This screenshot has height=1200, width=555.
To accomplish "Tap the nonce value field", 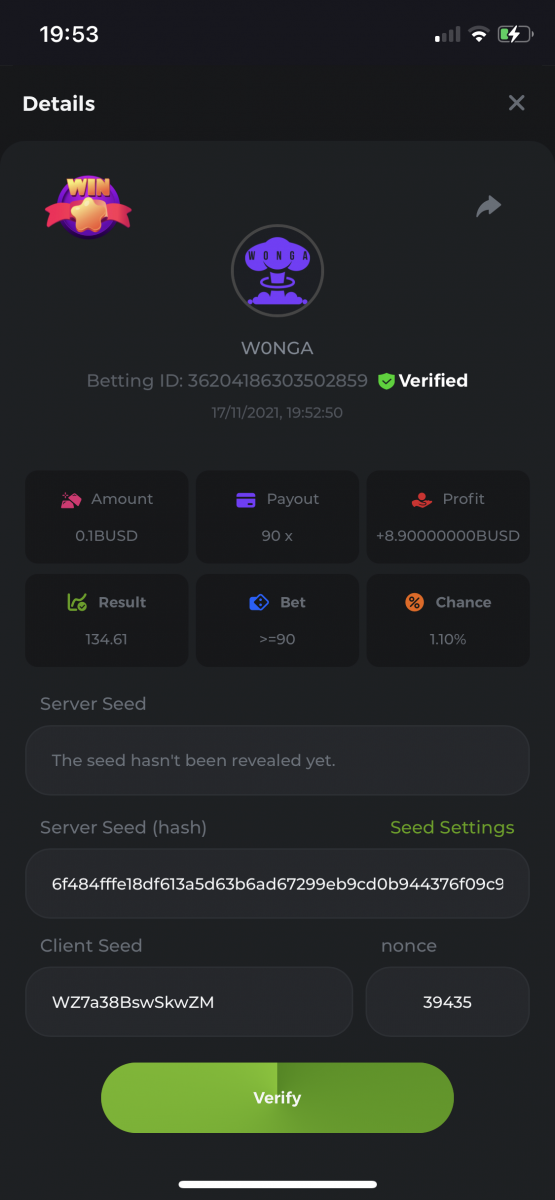I will 447,1001.
